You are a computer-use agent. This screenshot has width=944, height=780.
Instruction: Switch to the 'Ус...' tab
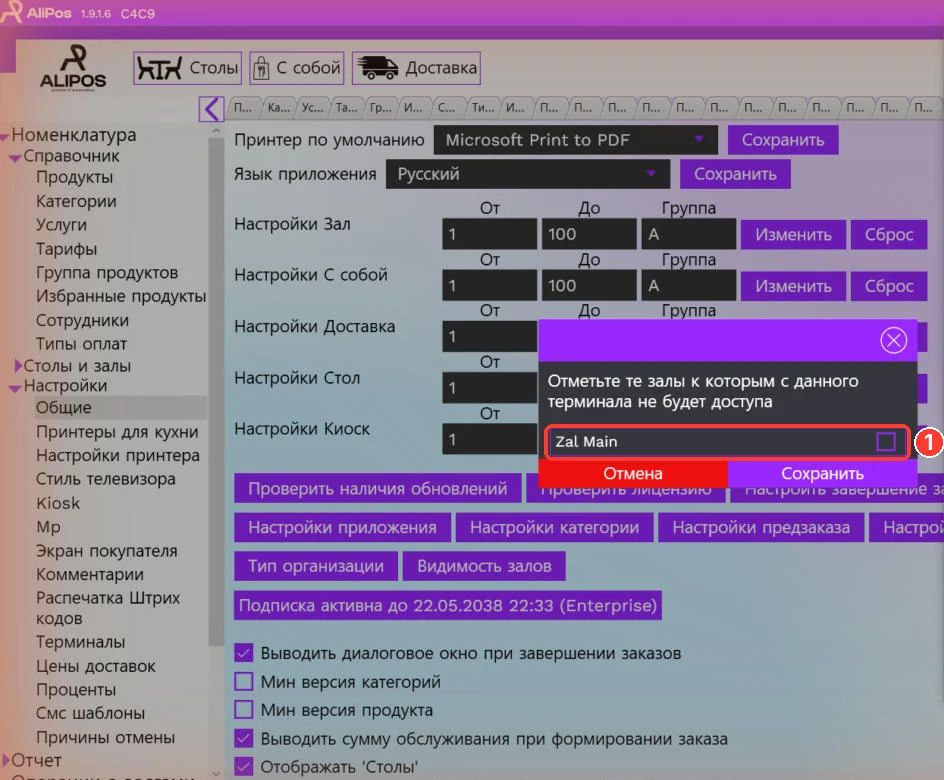312,108
